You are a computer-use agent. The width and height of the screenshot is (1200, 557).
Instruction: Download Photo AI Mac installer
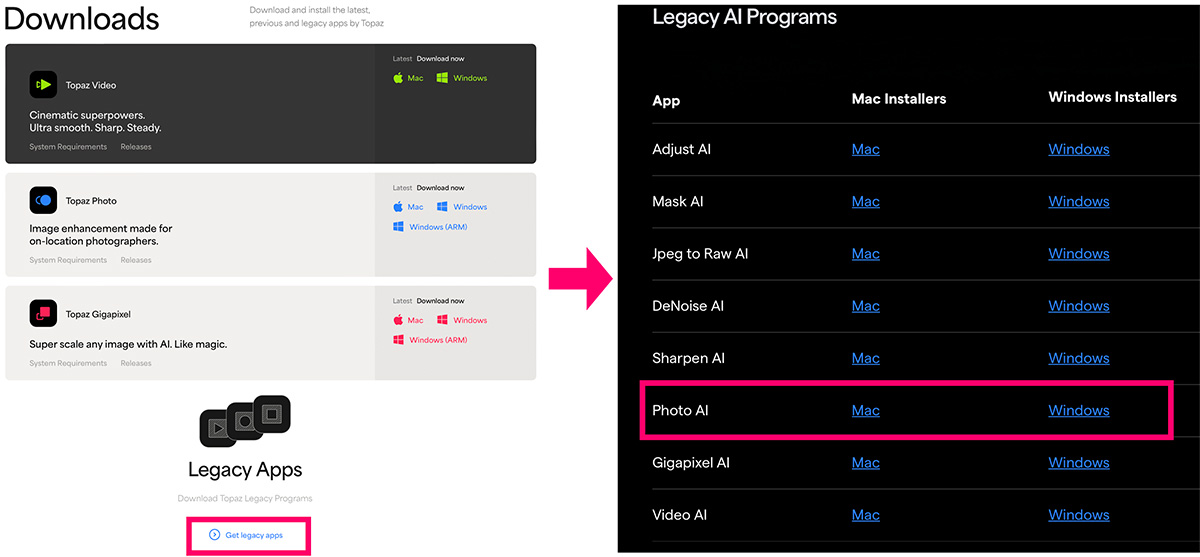865,411
